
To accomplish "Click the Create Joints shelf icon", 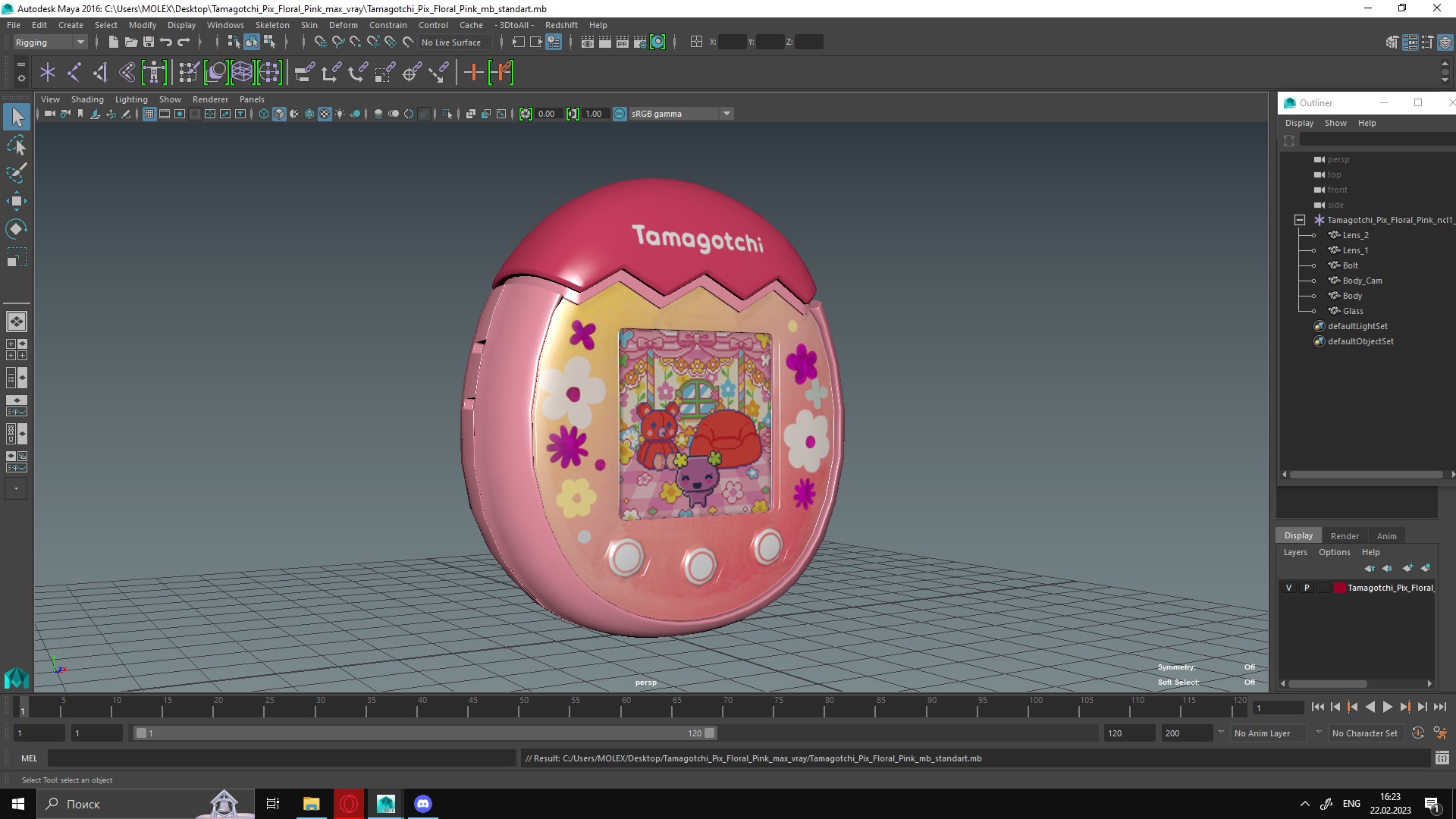I will pyautogui.click(x=74, y=73).
